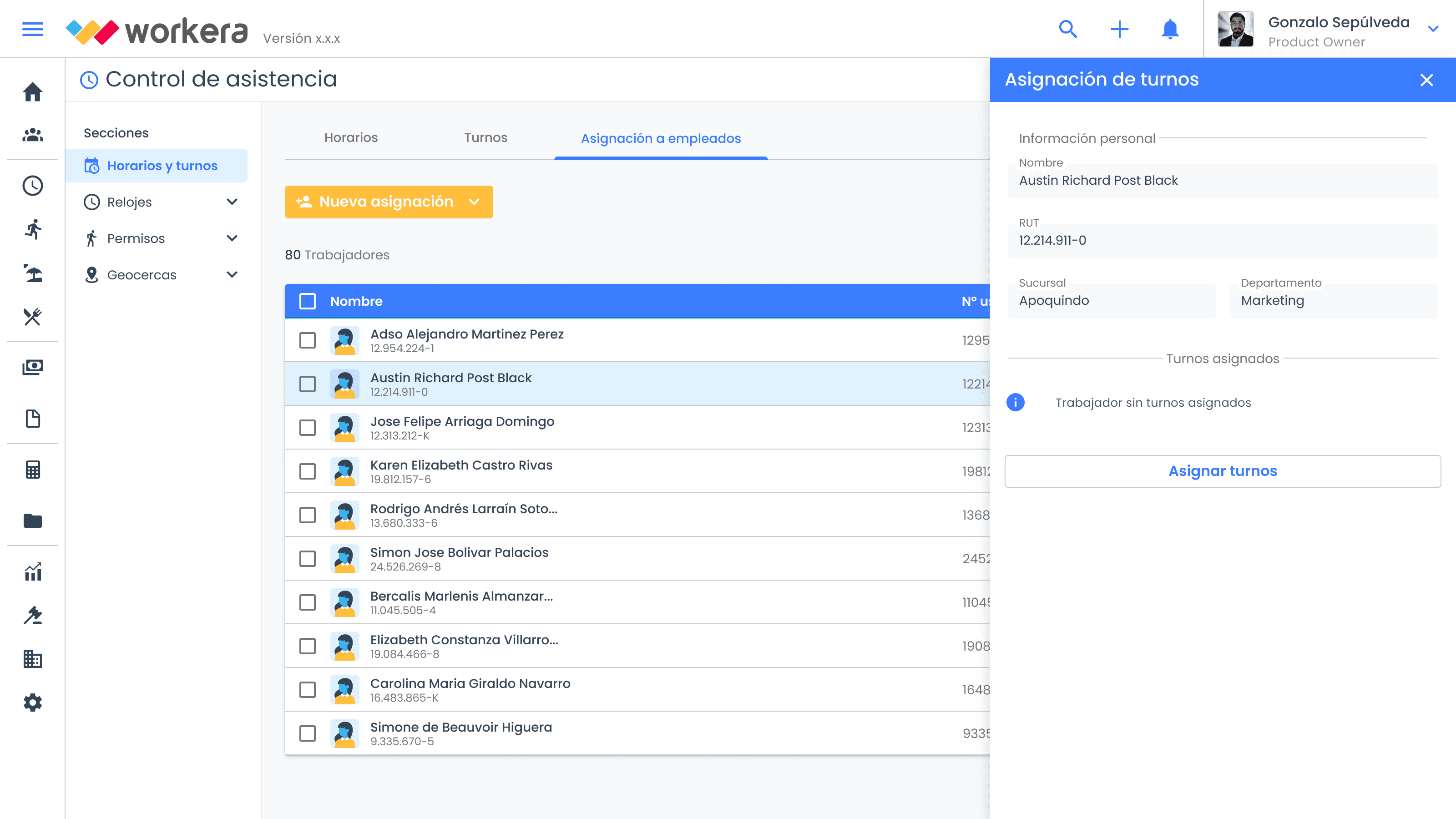
Task: Click the Asignar turnos button
Action: (1222, 471)
